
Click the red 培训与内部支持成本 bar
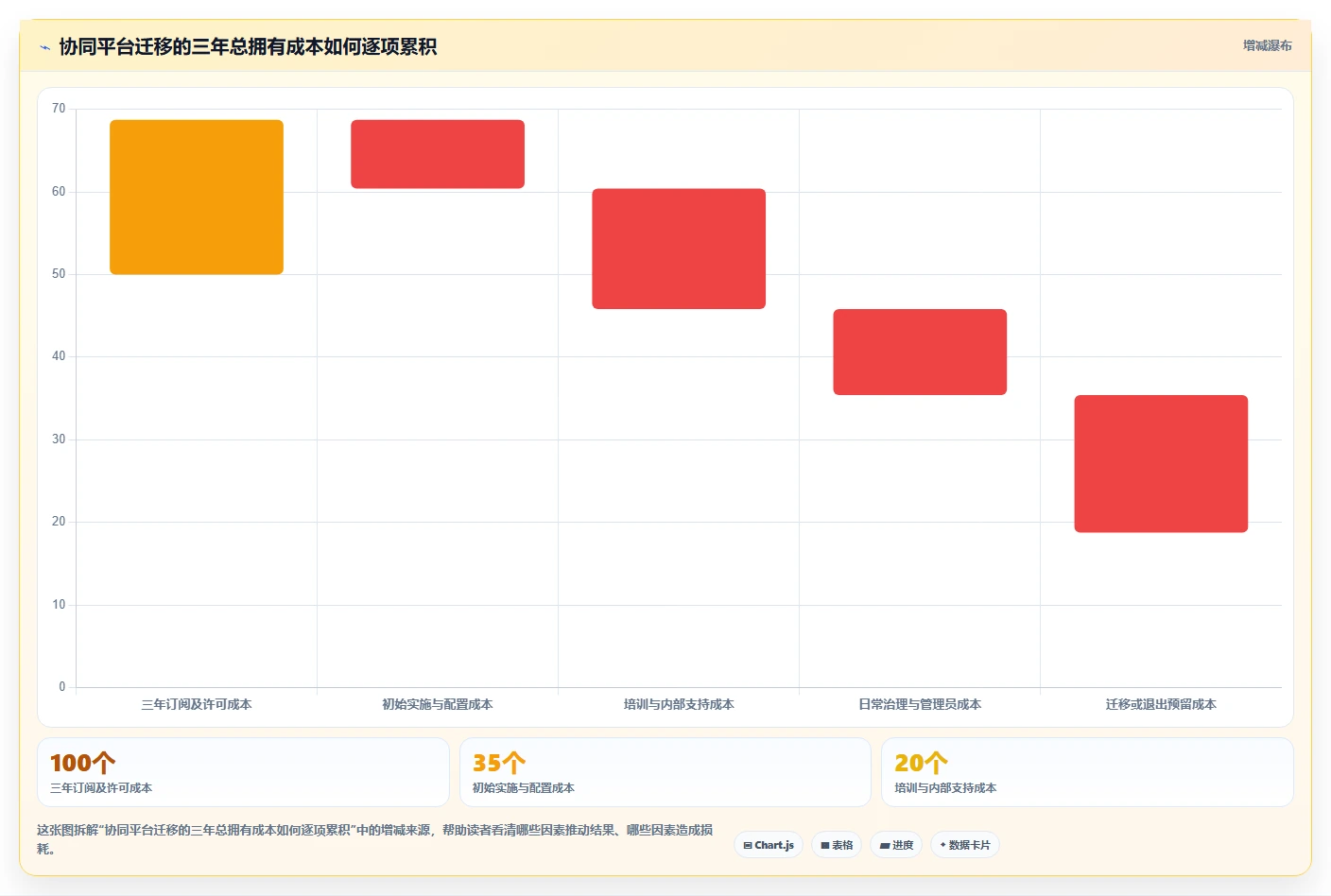[679, 249]
